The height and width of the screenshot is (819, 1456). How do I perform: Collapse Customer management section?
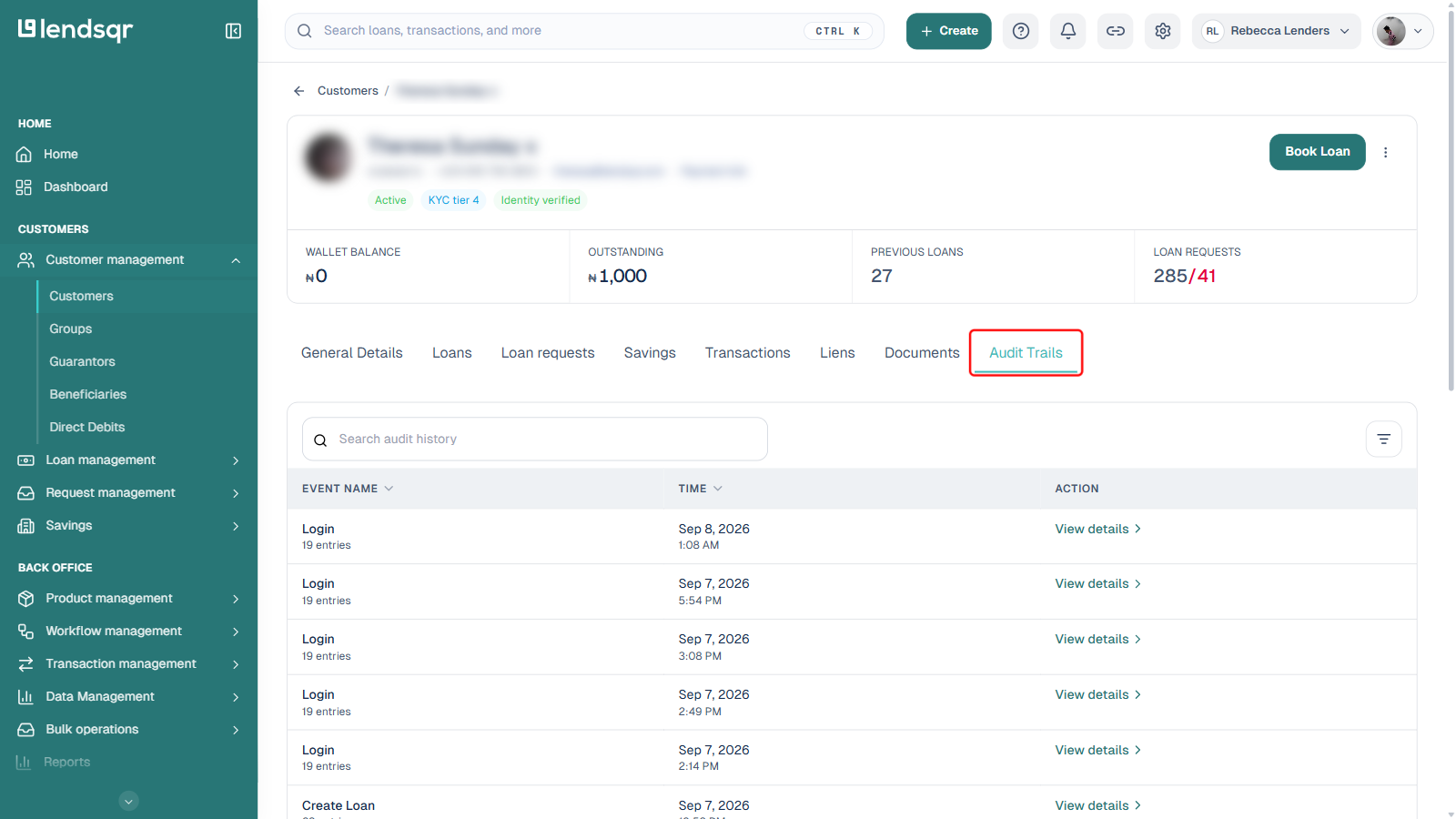pos(236,260)
